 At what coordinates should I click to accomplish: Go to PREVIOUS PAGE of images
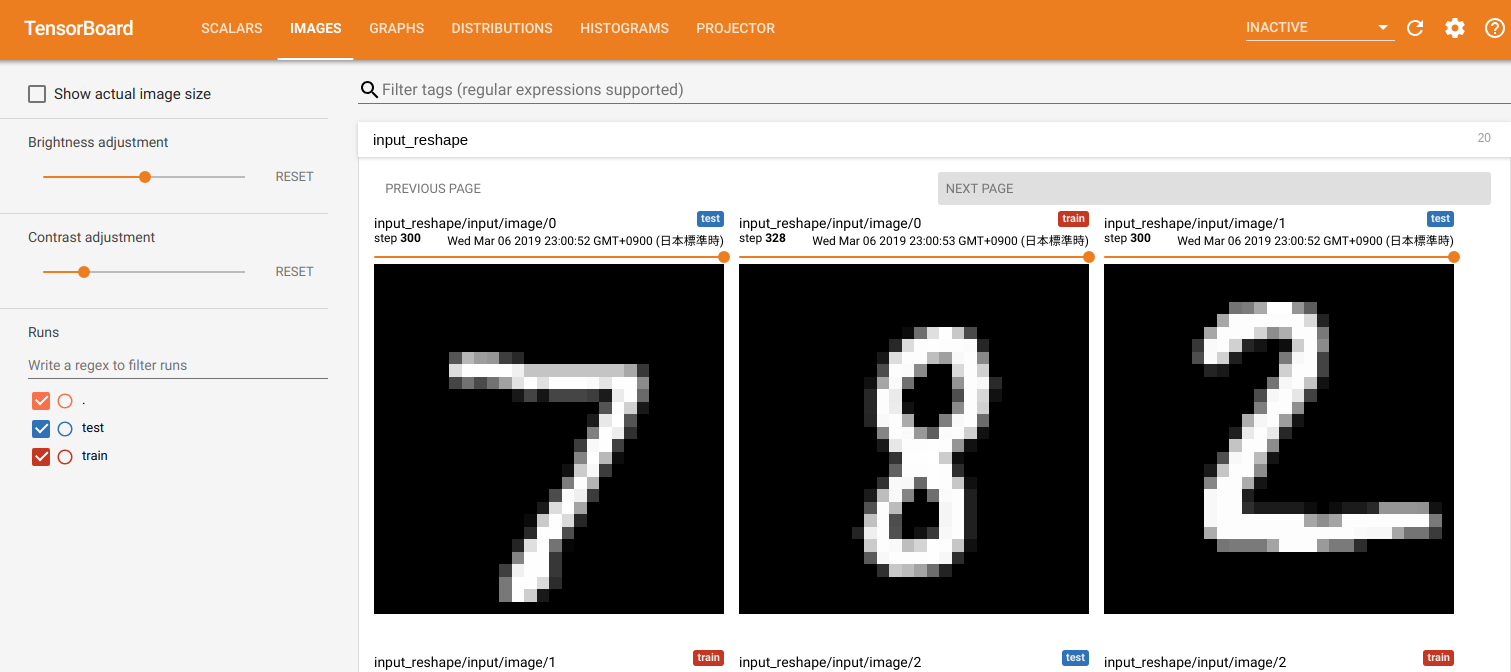(x=433, y=188)
